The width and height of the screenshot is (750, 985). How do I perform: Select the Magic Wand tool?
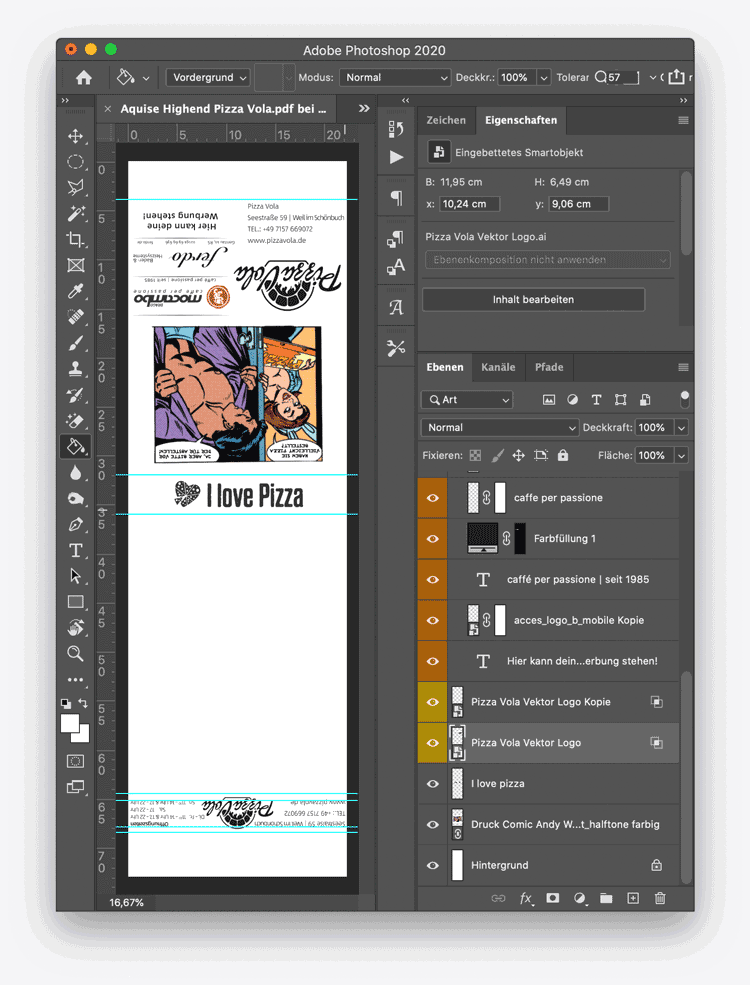[x=75, y=214]
